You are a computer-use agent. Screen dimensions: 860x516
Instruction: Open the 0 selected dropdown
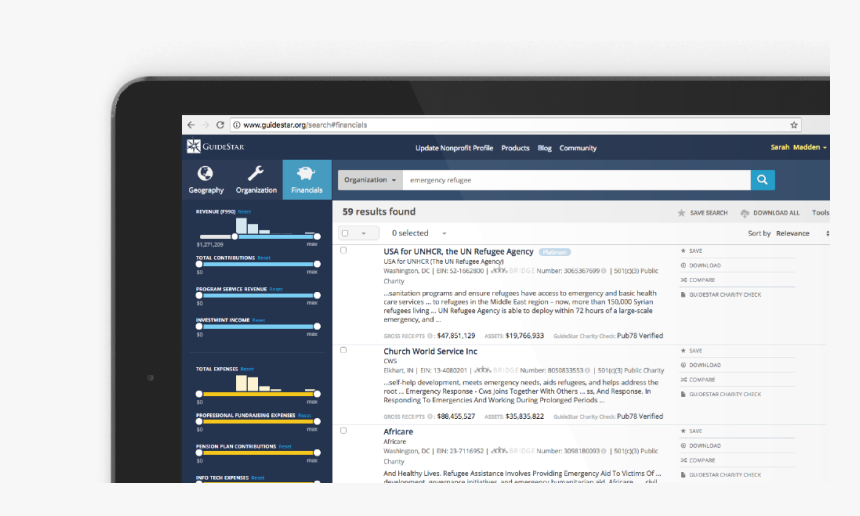(x=419, y=233)
